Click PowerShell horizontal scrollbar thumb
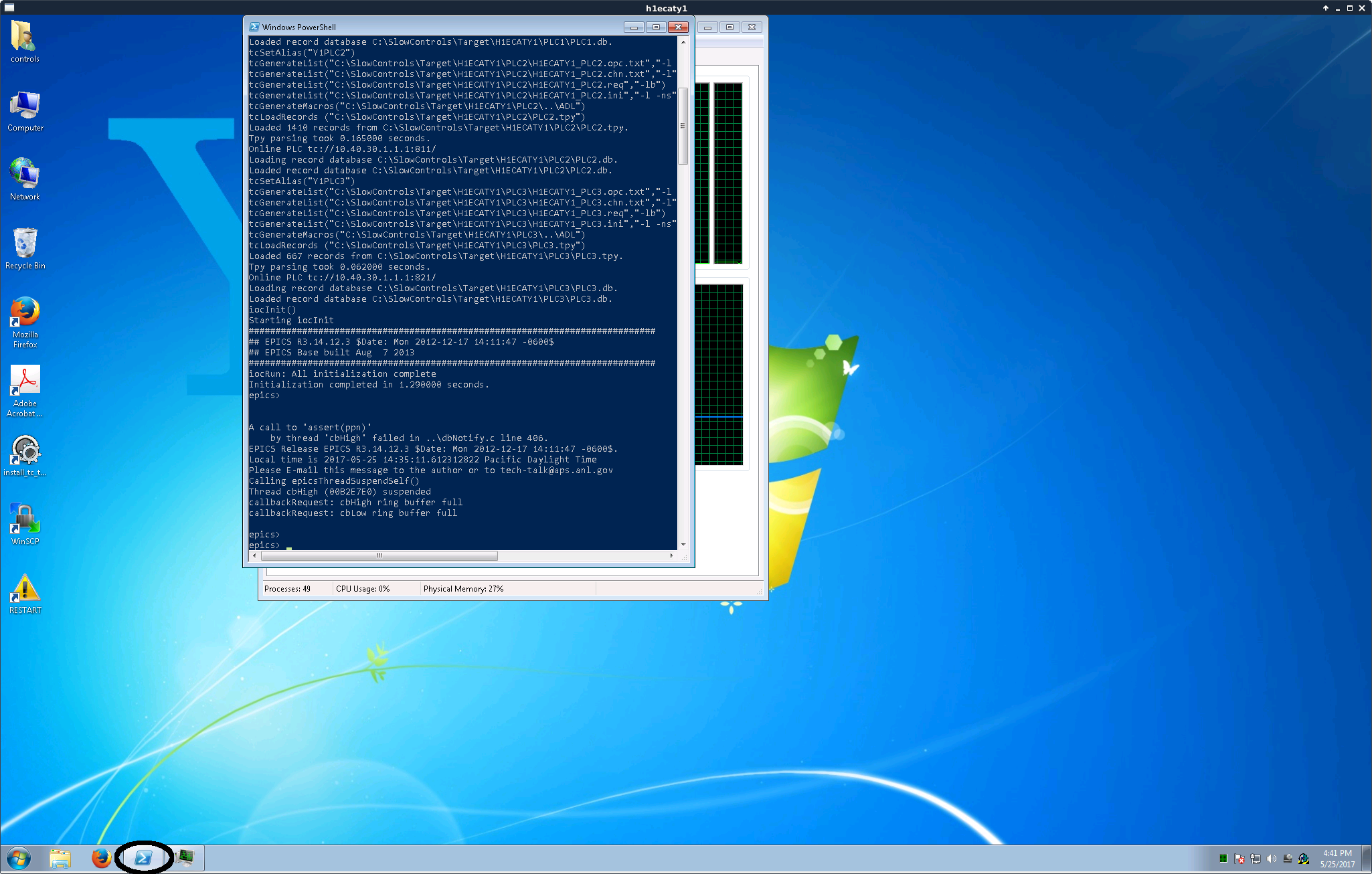 point(379,555)
